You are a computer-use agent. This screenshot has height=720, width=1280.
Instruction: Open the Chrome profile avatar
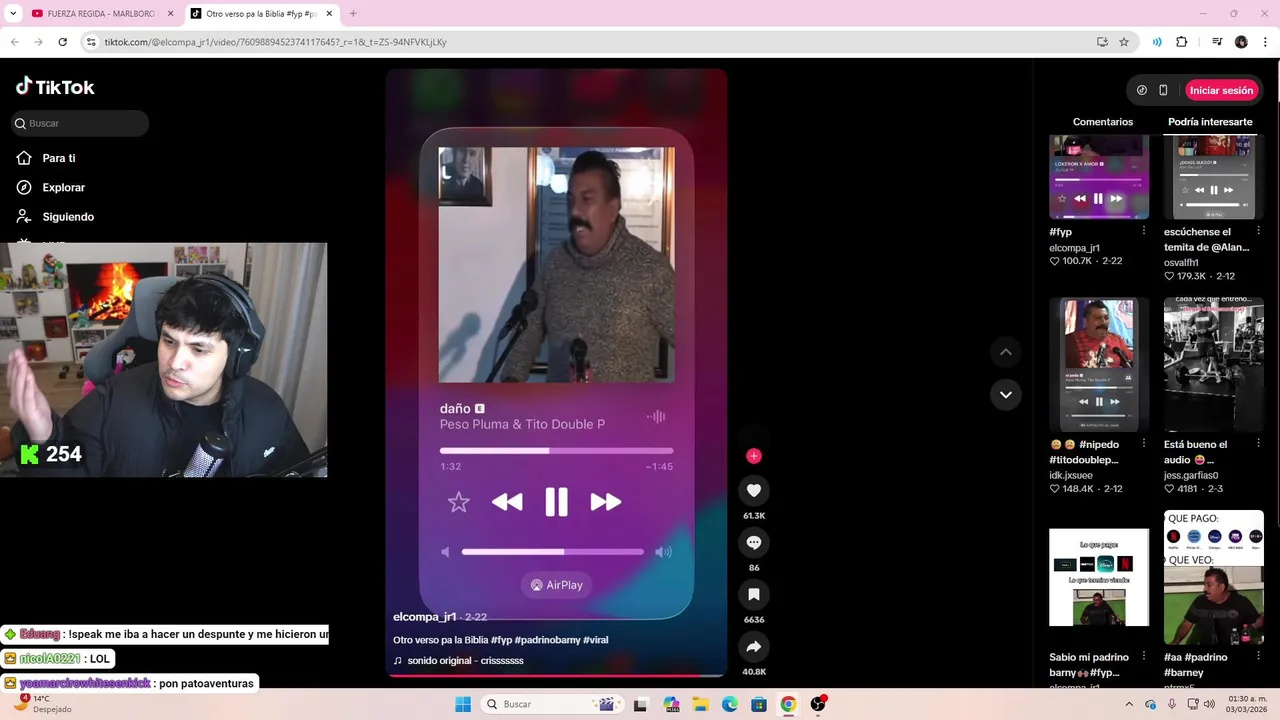pos(1241,42)
